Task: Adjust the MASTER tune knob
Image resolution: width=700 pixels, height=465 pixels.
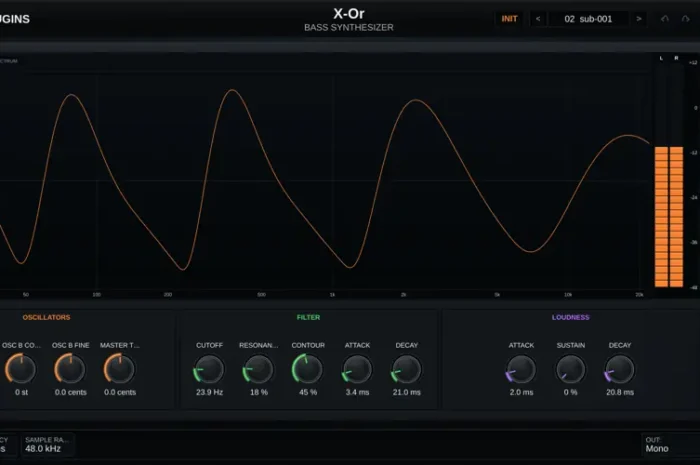Action: [119, 369]
